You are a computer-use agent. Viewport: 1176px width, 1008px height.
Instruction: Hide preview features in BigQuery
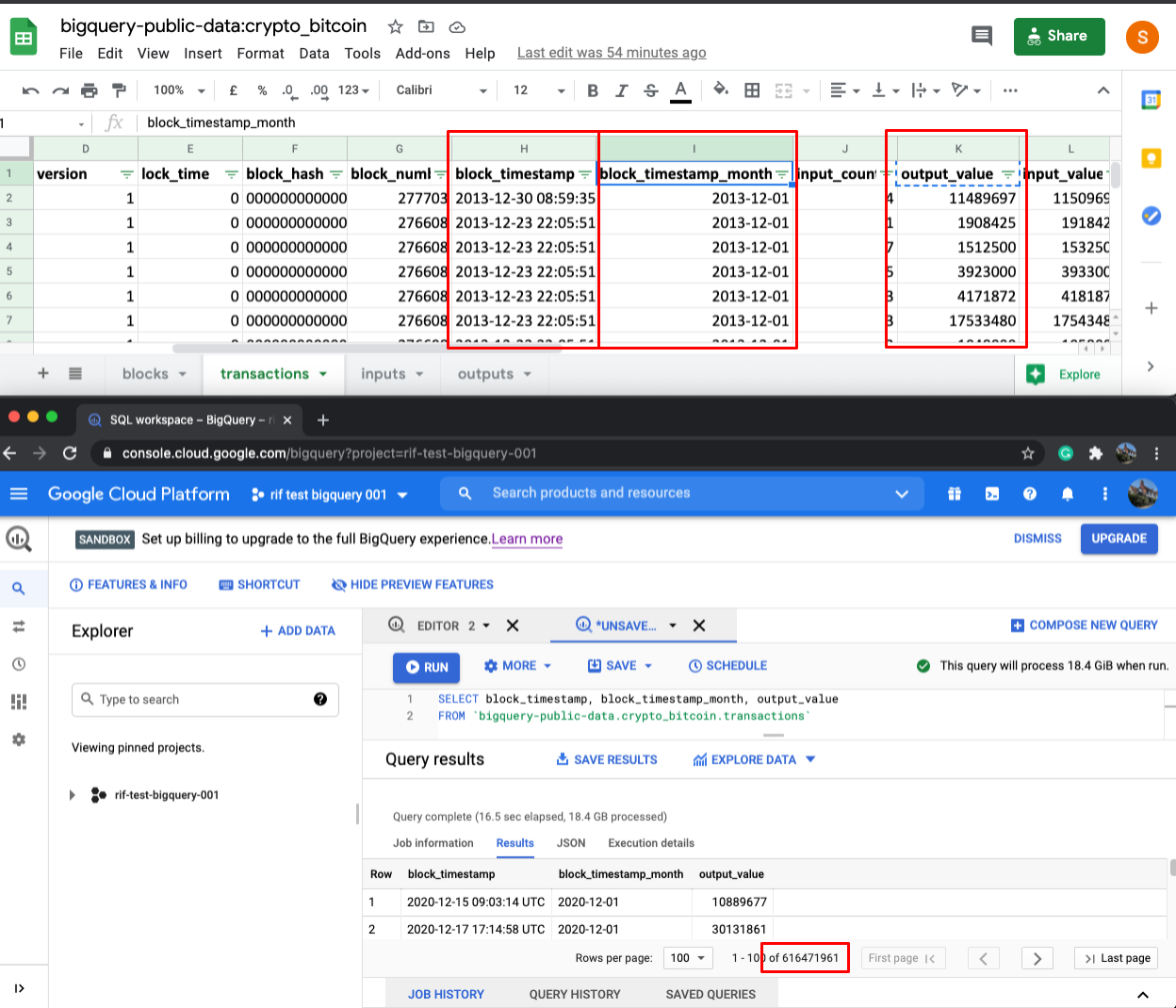click(413, 585)
